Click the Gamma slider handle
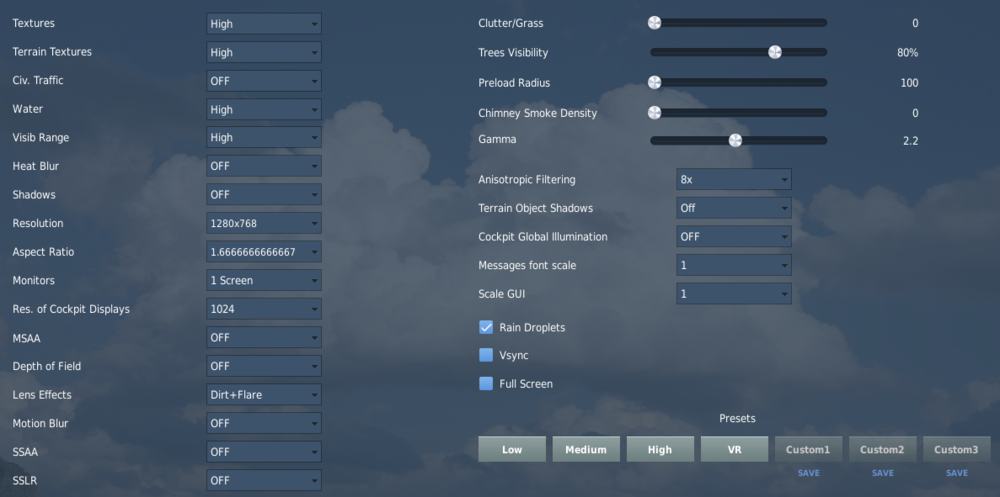This screenshot has height=497, width=1000. point(735,140)
